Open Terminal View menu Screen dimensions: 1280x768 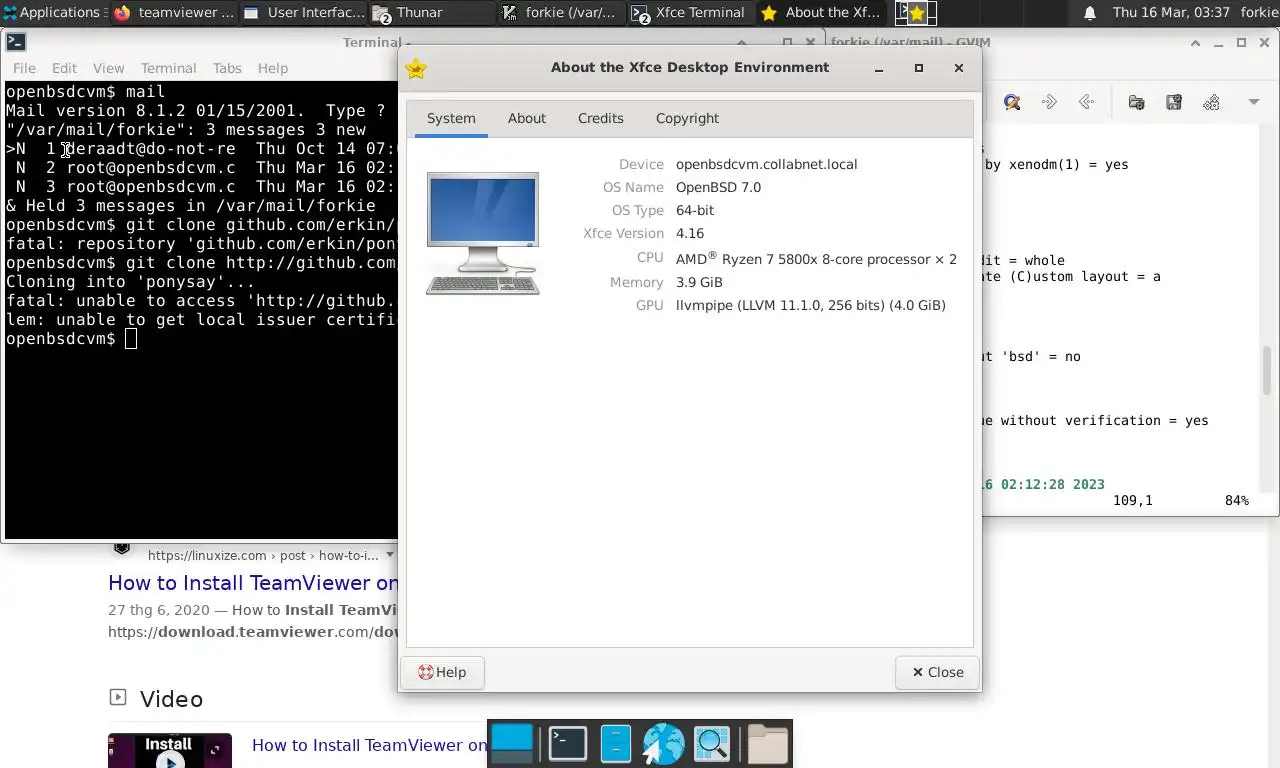pos(108,68)
